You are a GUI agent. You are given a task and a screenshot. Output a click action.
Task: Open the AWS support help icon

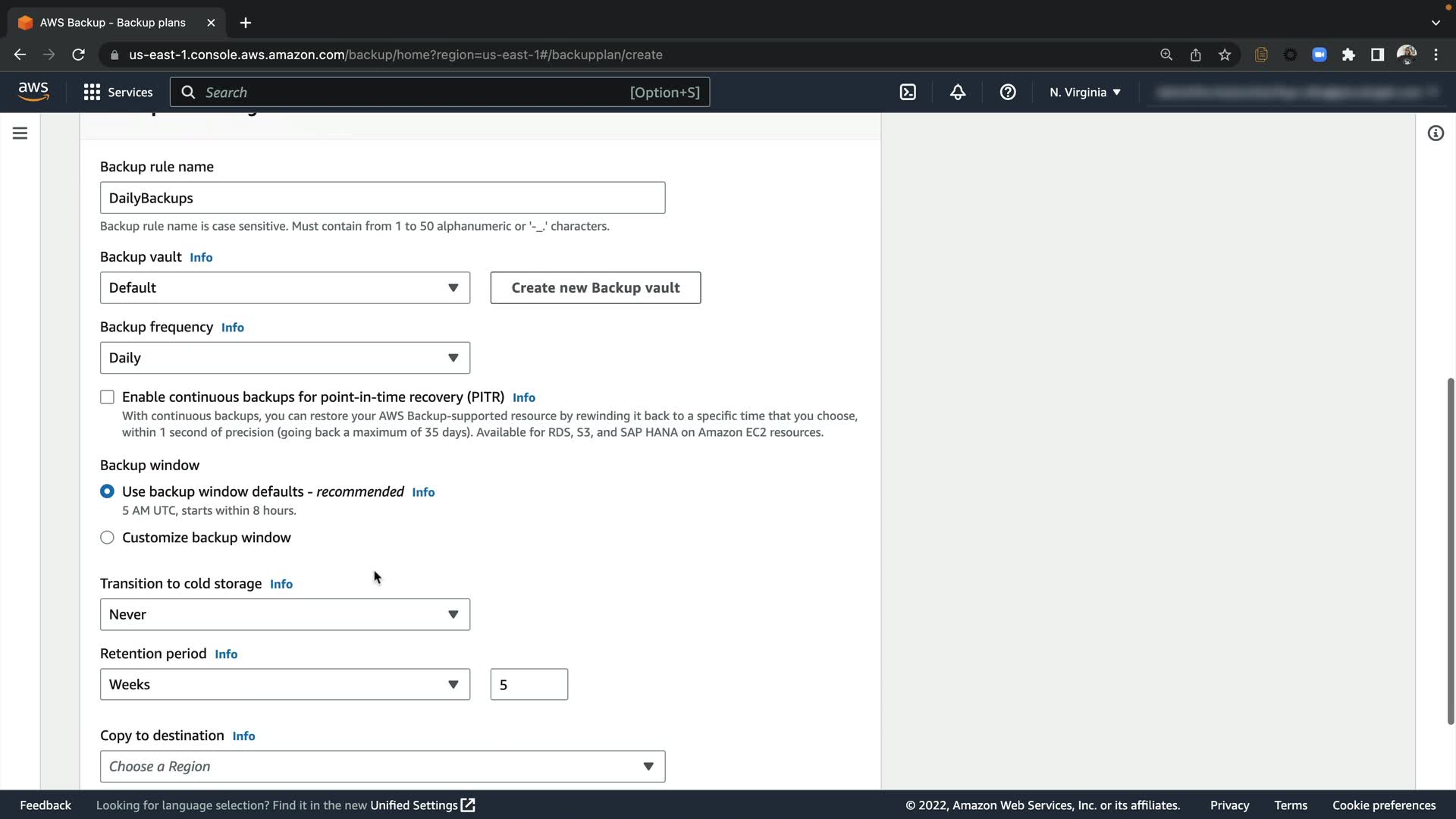(x=1008, y=93)
